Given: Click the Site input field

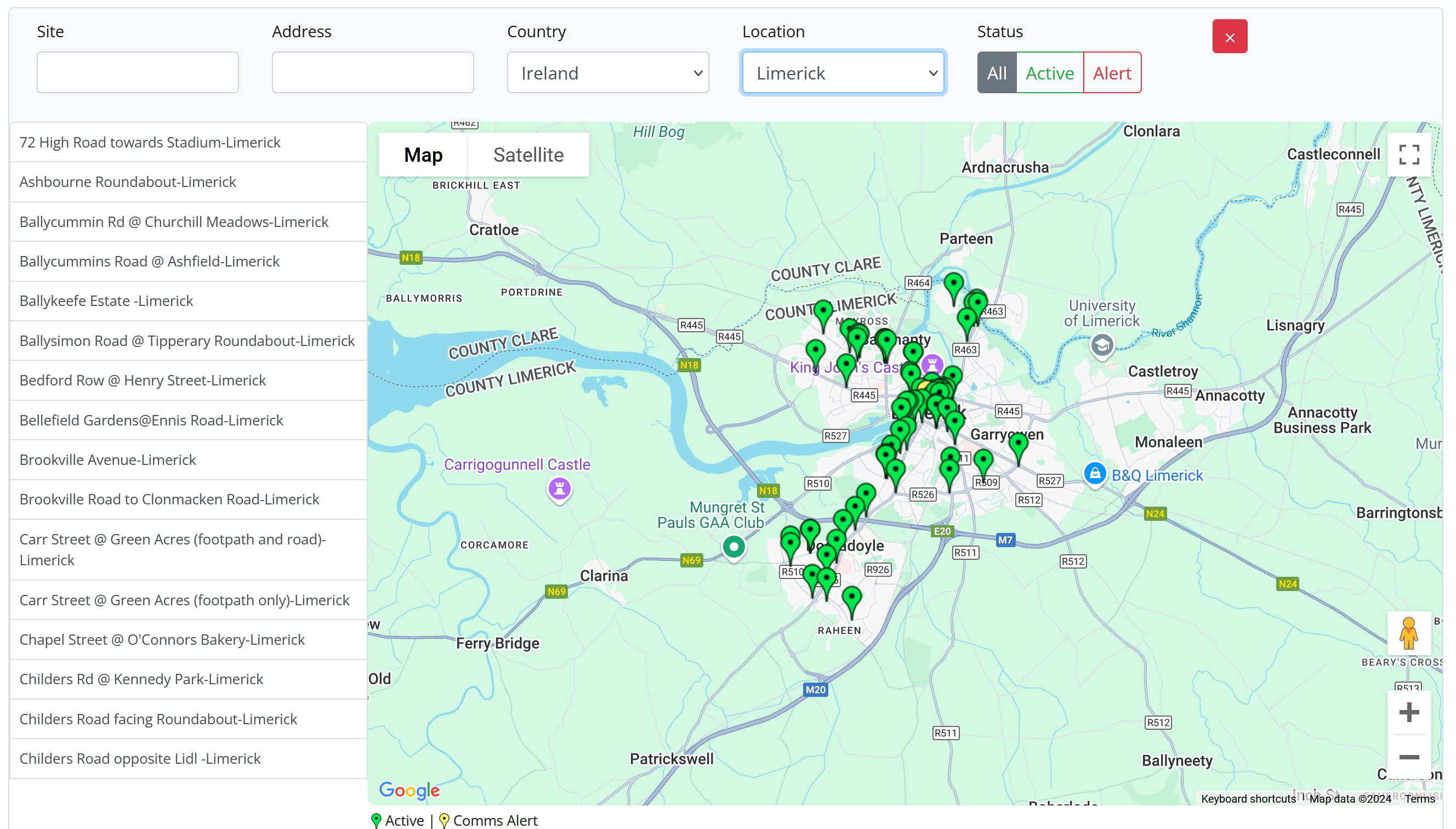Looking at the screenshot, I should pos(137,72).
